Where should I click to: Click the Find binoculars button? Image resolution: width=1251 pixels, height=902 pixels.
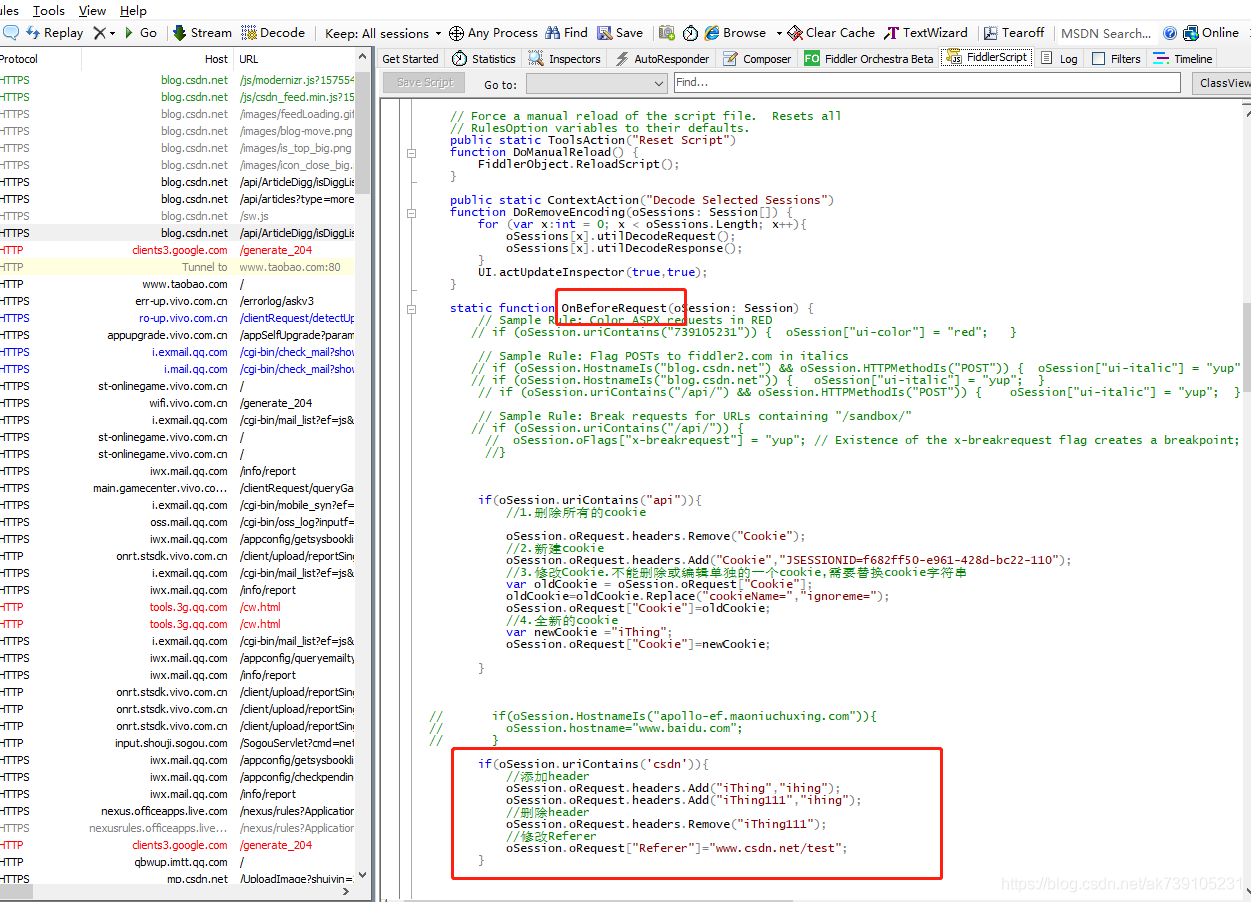coord(566,33)
